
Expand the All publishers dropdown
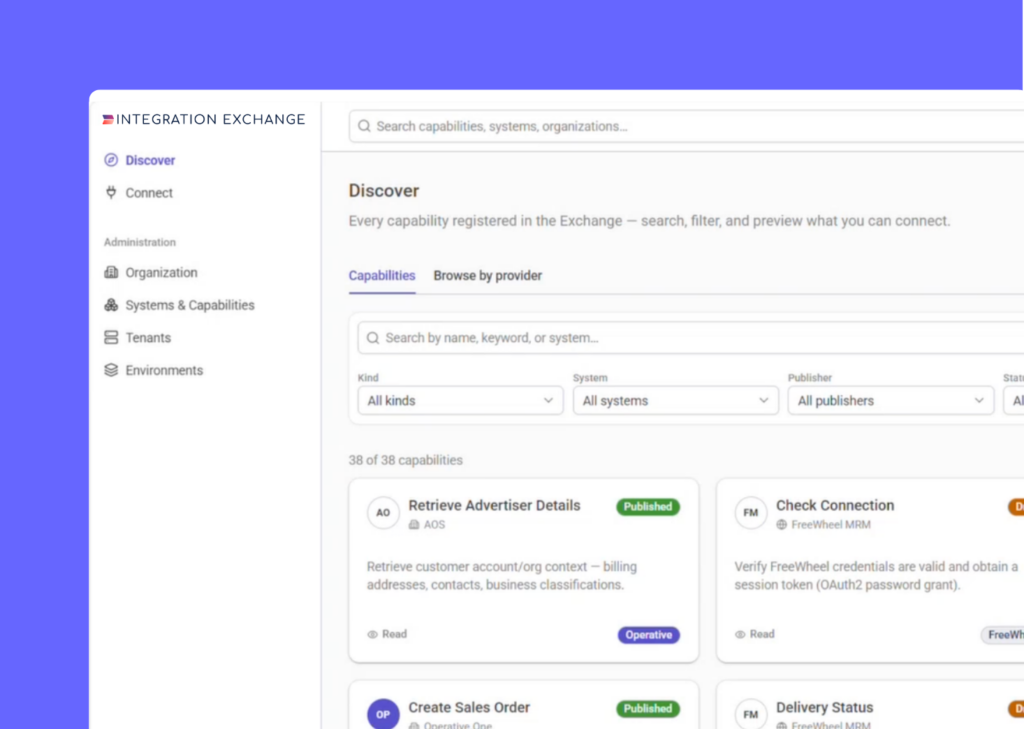pyautogui.click(x=891, y=400)
